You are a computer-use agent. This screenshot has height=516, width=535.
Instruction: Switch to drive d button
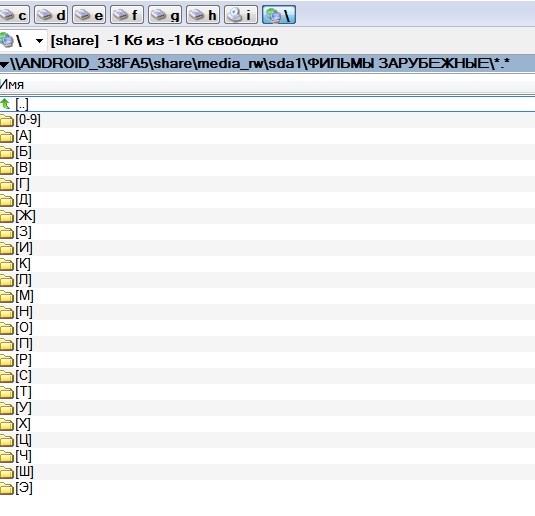coord(51,15)
